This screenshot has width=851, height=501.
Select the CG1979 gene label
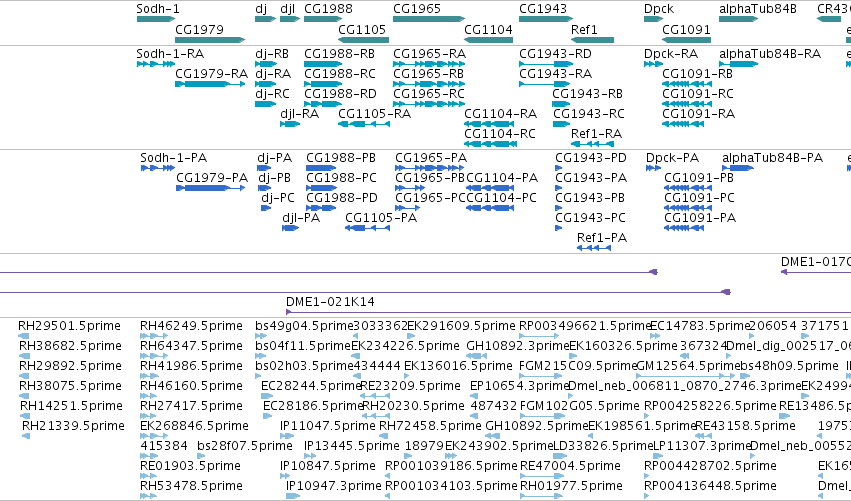[199, 29]
